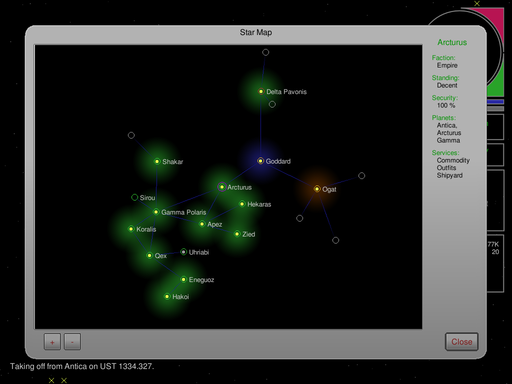Zoom out with the minus button

coord(72,342)
